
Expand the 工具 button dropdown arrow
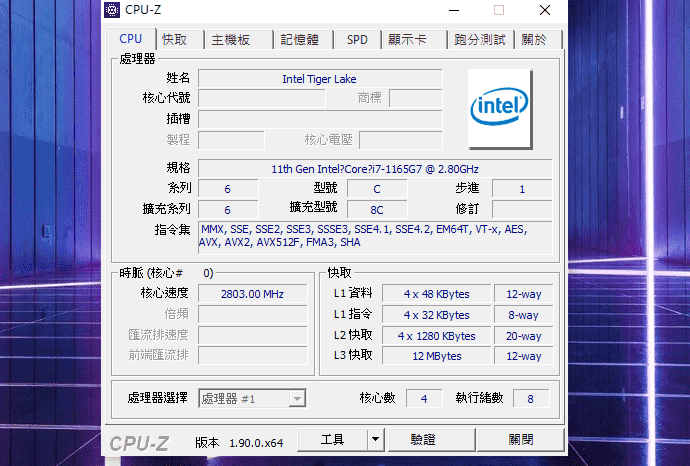click(375, 439)
